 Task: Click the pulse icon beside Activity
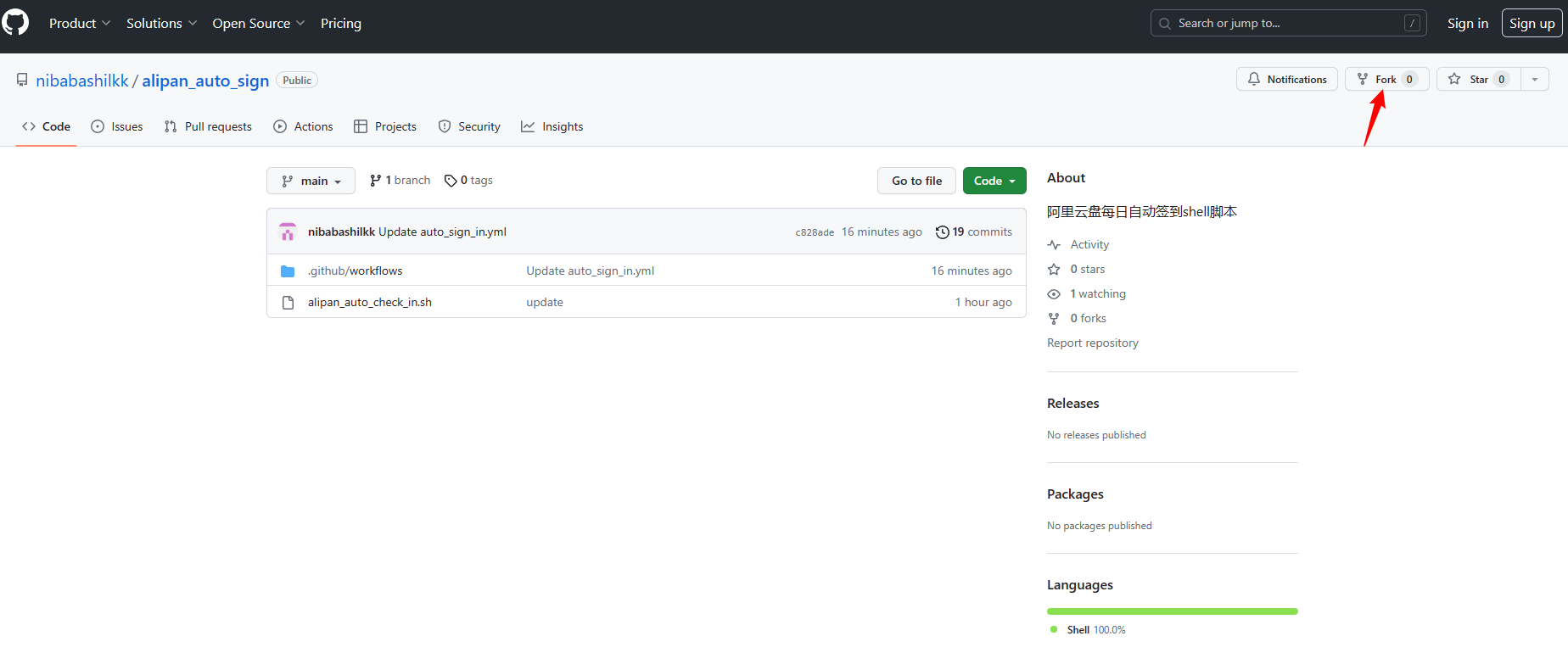(1054, 245)
